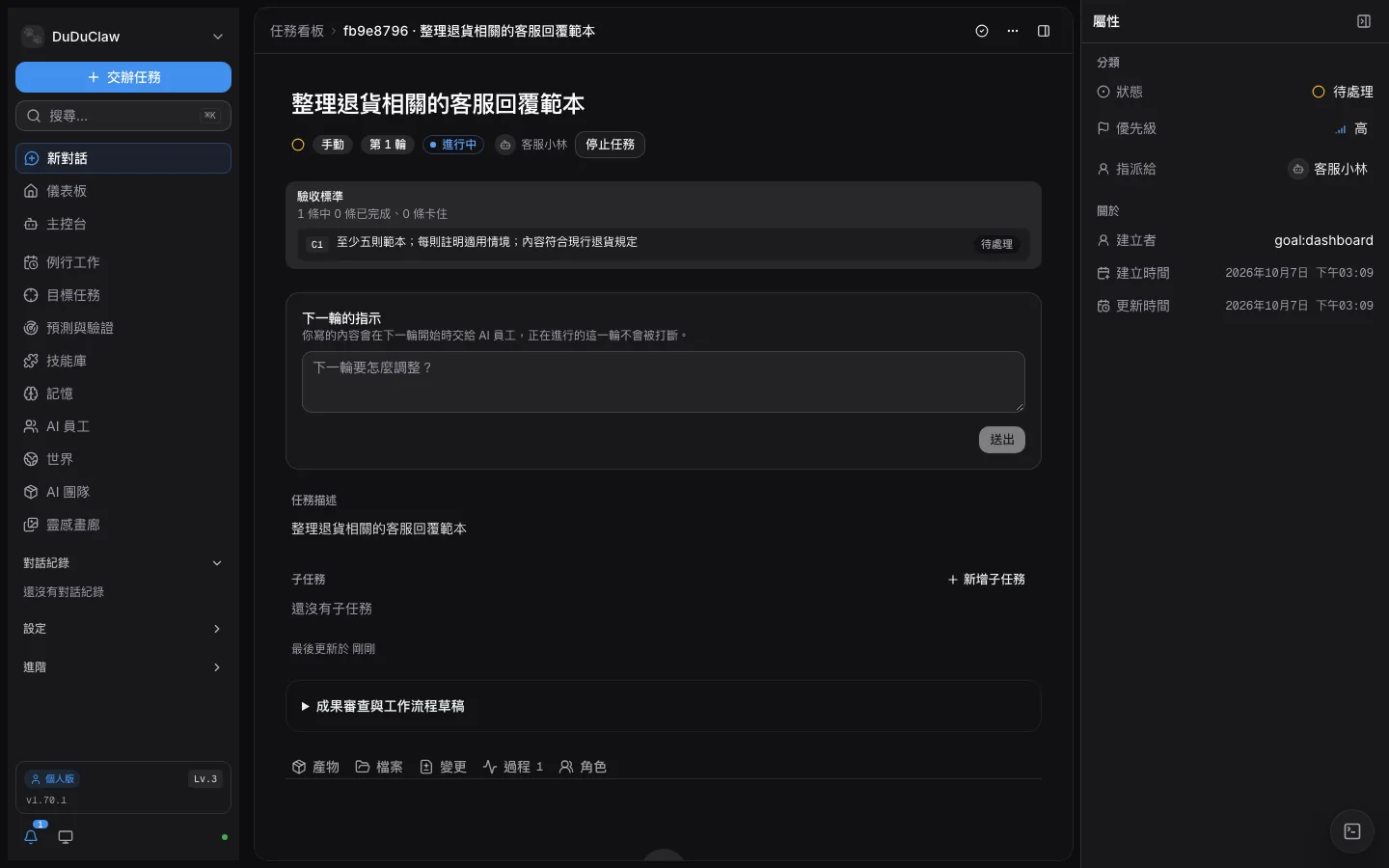Change the 狀態 value 待處理
This screenshot has height=868, width=1389.
[1343, 92]
